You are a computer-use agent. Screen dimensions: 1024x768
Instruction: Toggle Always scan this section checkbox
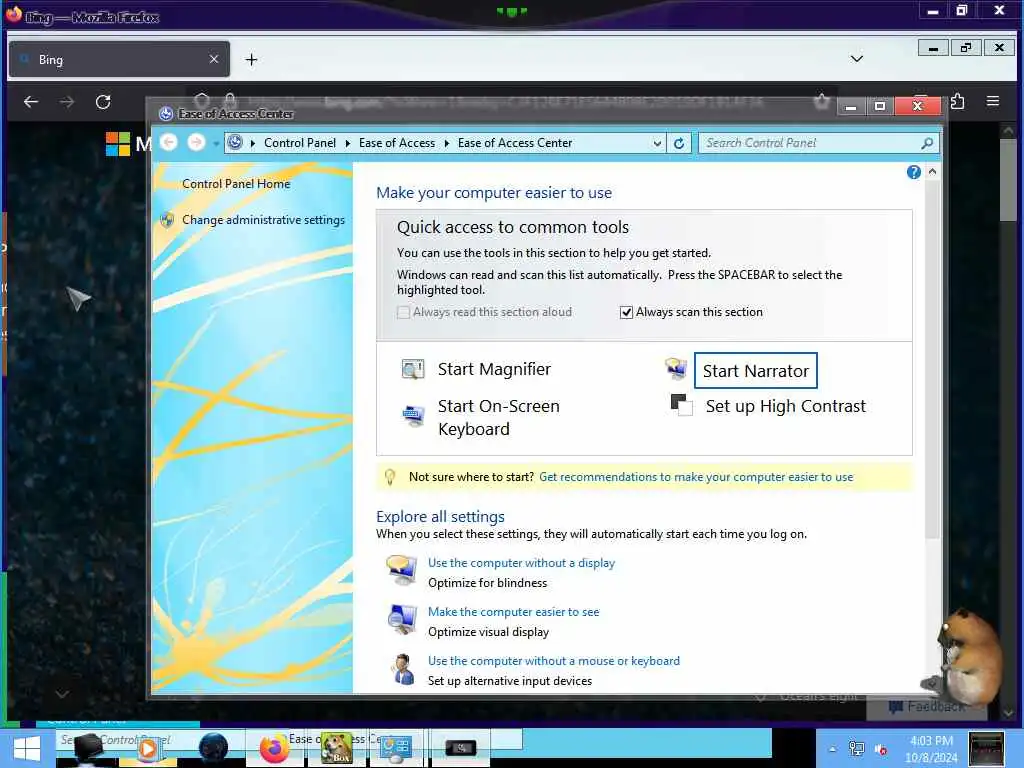tap(626, 313)
